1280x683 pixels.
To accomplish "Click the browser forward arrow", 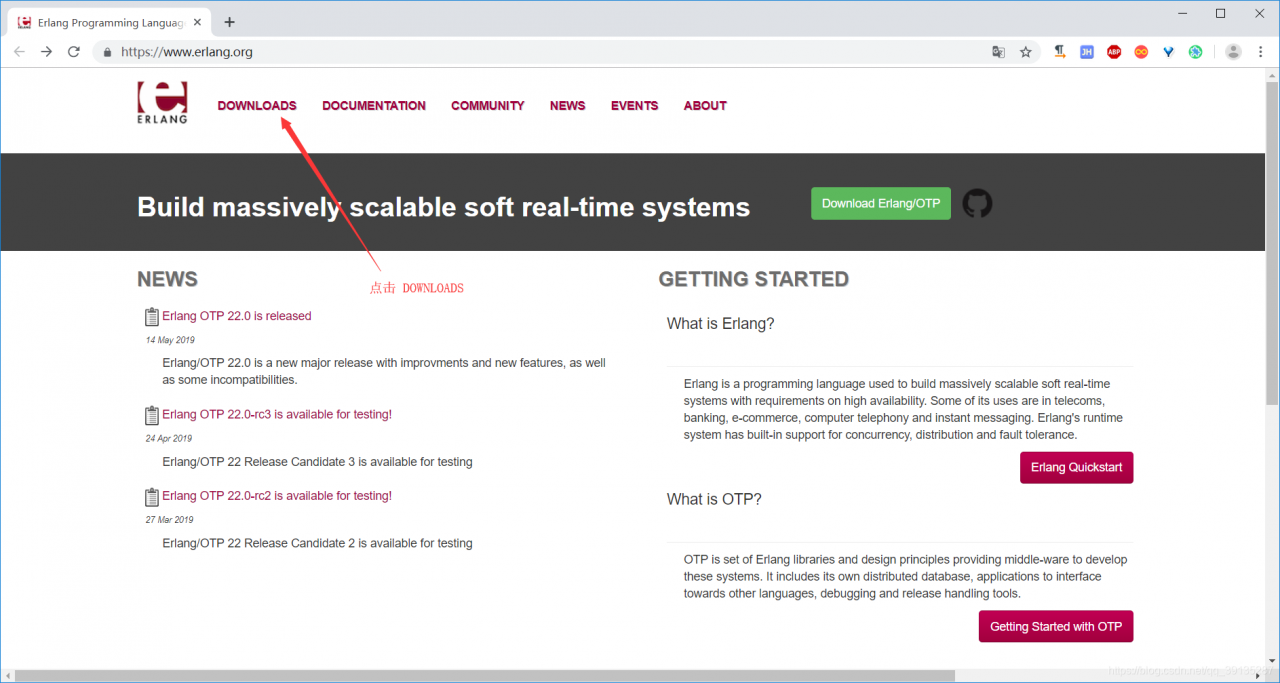I will pos(46,52).
